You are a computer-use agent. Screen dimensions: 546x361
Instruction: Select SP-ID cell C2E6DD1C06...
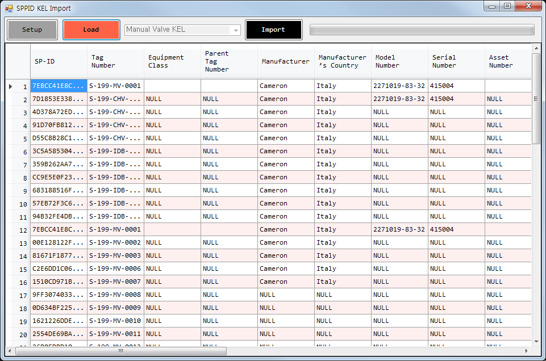(x=59, y=269)
